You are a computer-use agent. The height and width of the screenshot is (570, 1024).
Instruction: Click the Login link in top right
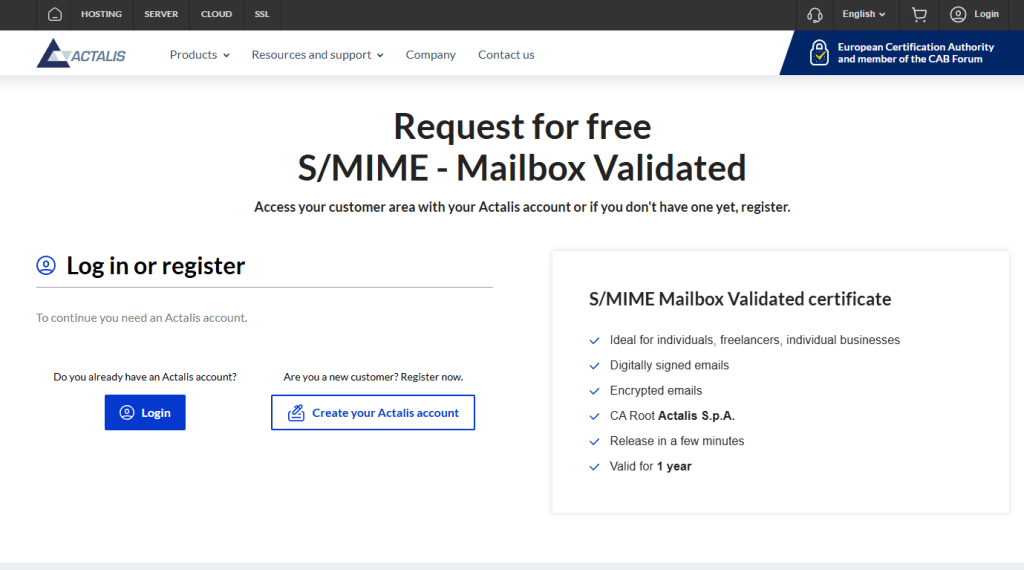[x=986, y=15]
